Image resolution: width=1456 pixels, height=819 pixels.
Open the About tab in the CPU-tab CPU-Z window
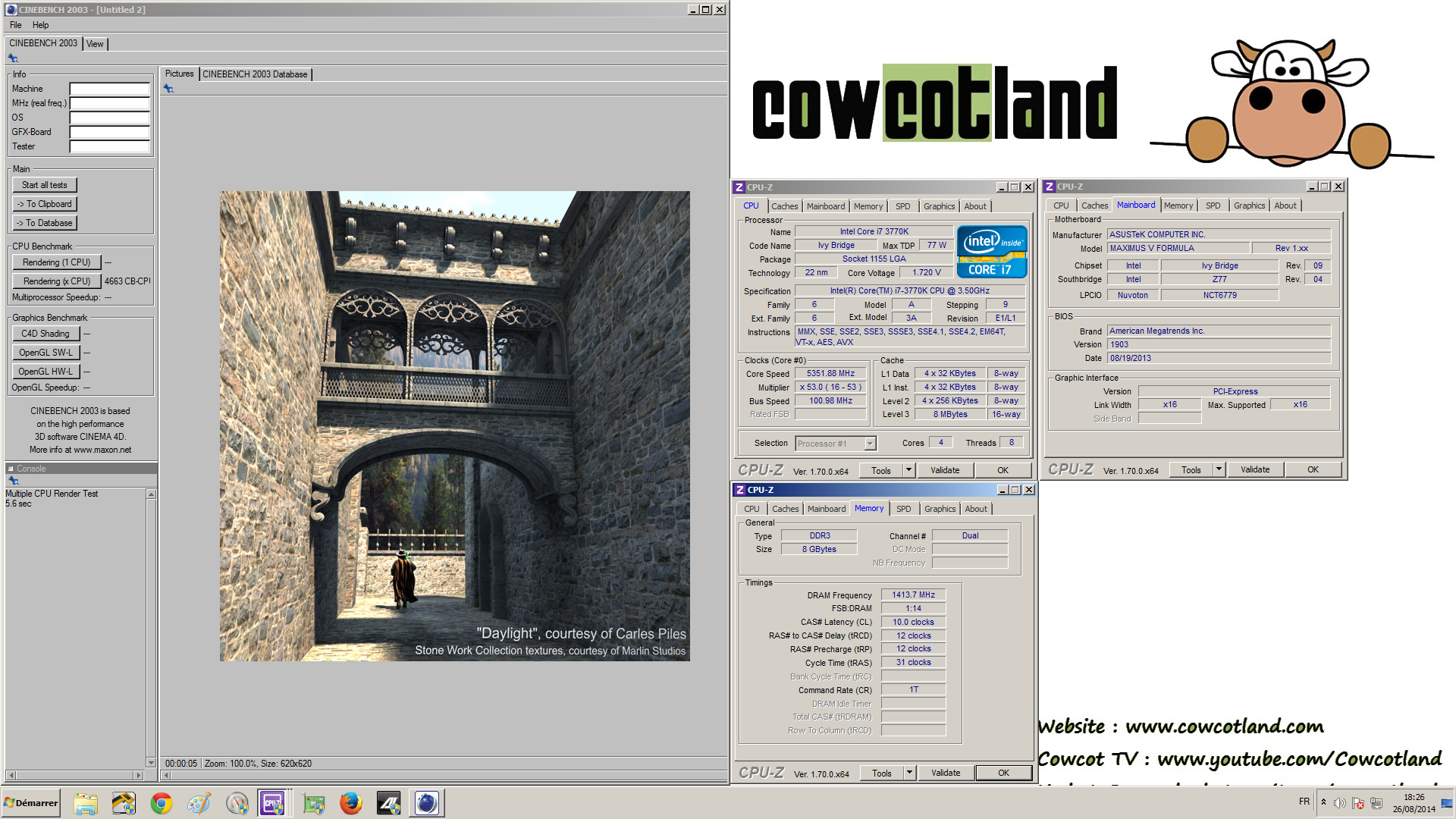click(975, 206)
